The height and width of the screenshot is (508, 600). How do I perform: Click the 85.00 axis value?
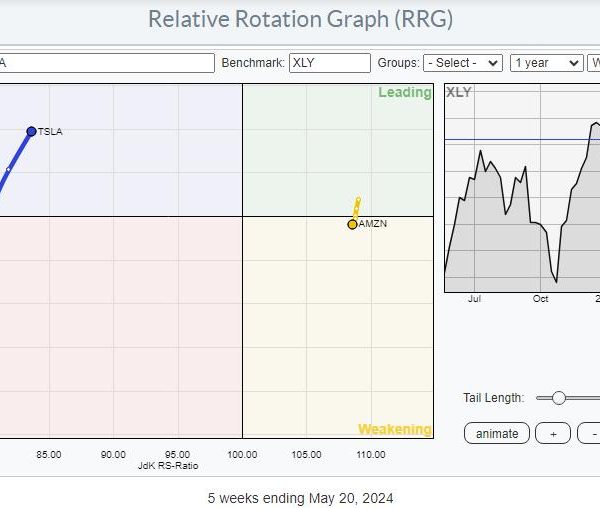[x=49, y=454]
